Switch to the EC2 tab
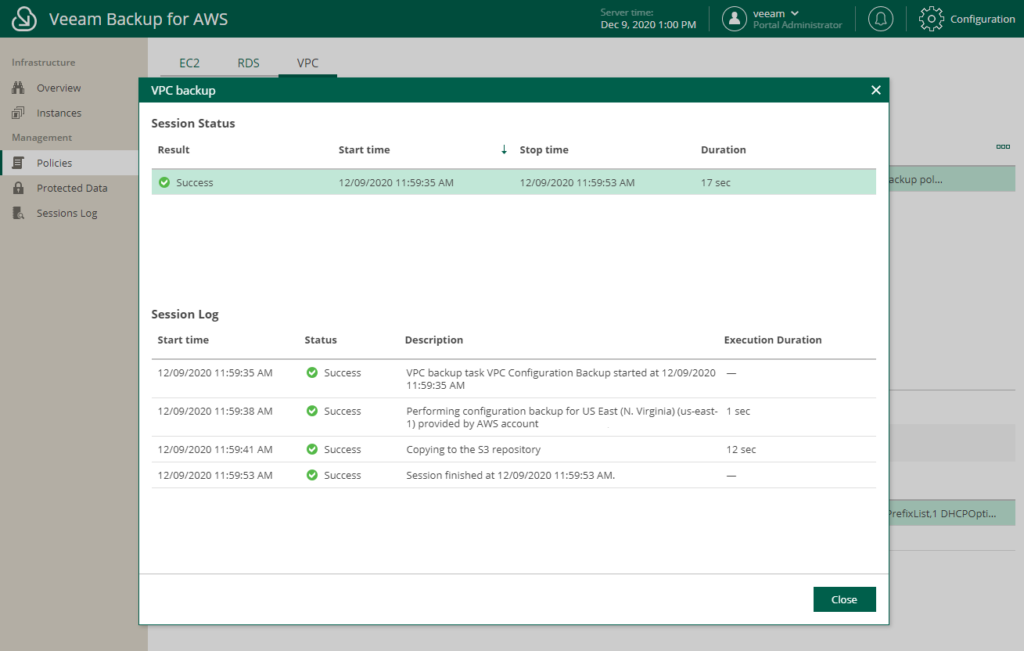The height and width of the screenshot is (651, 1024). point(189,63)
